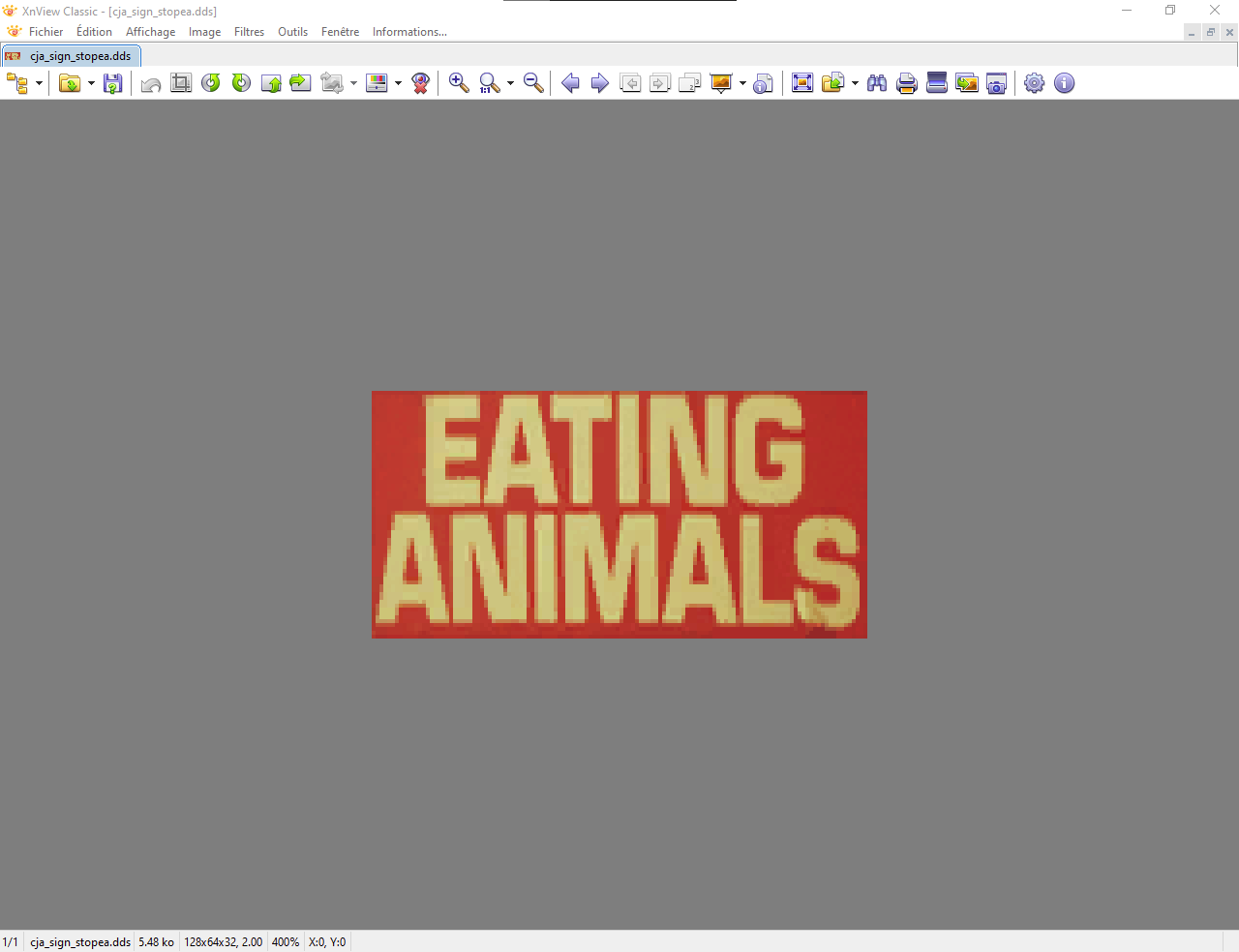Click the convert/export file icon
This screenshot has height=952, width=1239.
[832, 83]
